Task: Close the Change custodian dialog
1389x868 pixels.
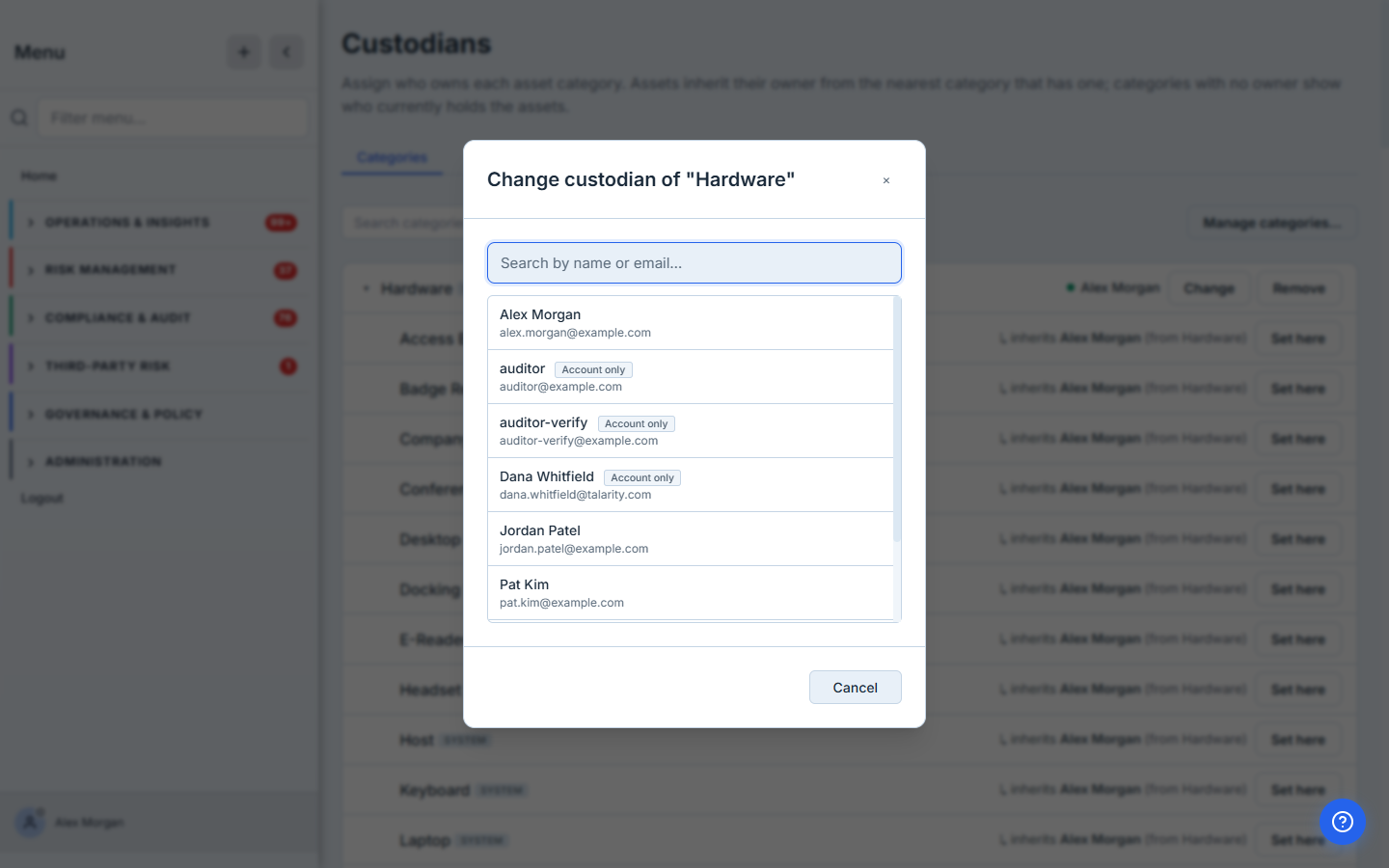Action: pos(885,180)
